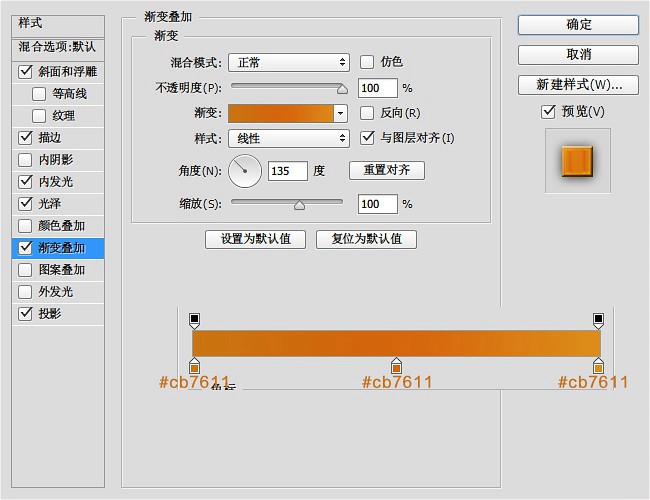
Task: Select 混合选项:默认 entry
Action: tap(58, 48)
